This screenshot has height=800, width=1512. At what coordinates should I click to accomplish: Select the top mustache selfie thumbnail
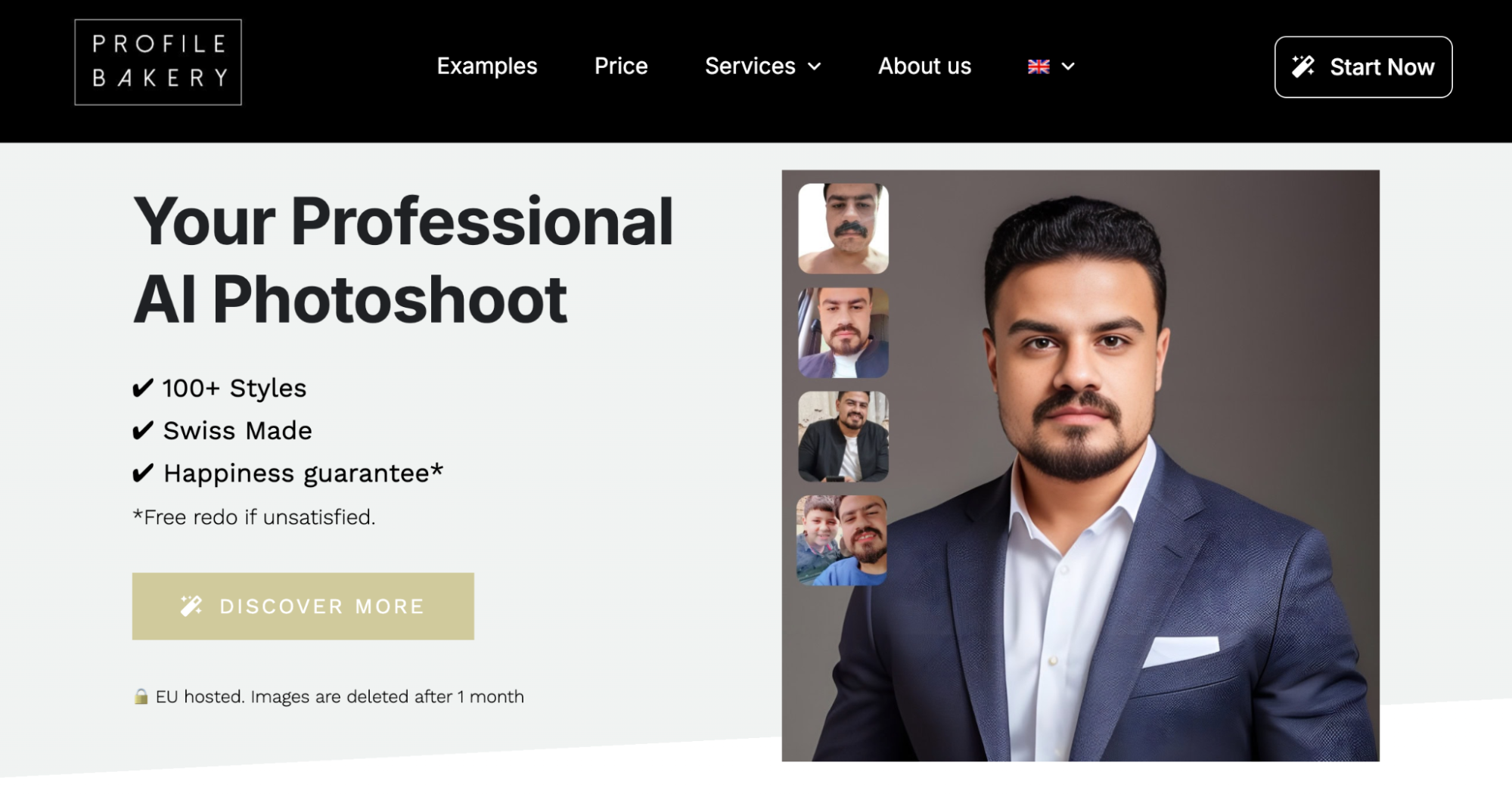click(843, 228)
